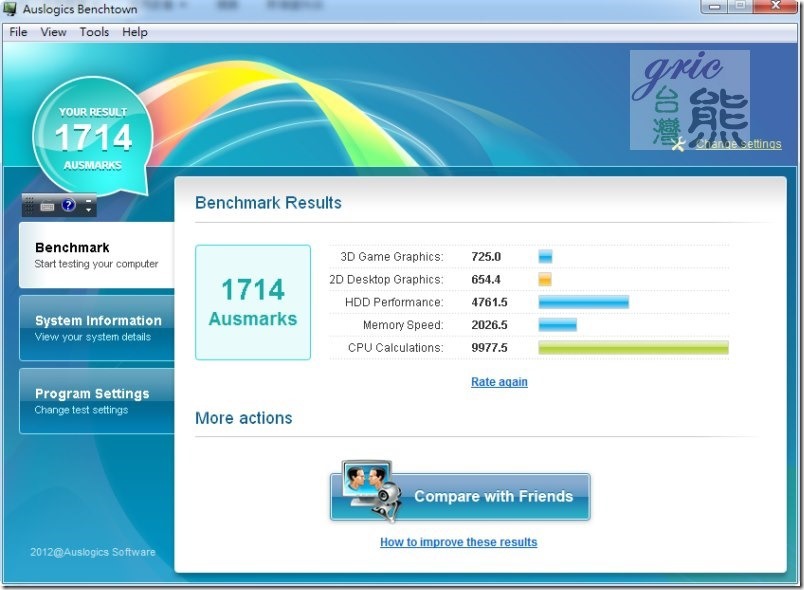Close the Auslogics Benchtown window
The height and width of the screenshot is (590, 804).
point(777,6)
